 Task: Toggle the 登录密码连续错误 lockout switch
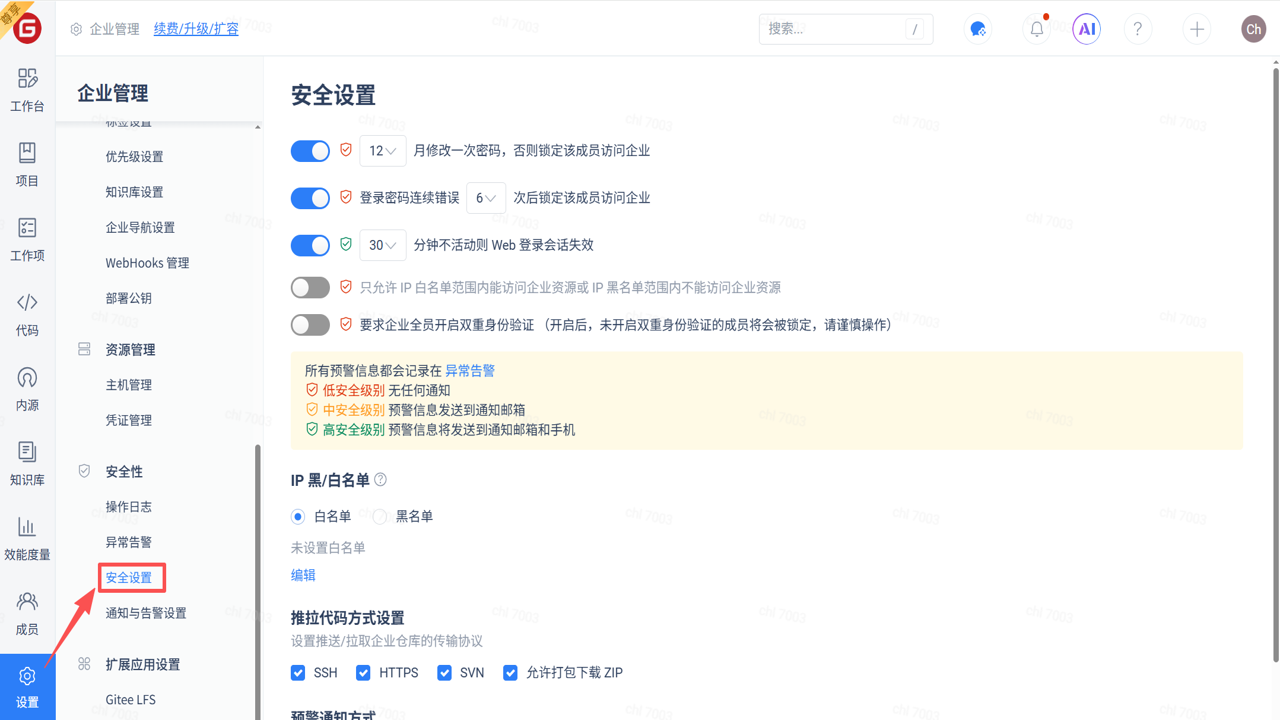[x=310, y=198]
